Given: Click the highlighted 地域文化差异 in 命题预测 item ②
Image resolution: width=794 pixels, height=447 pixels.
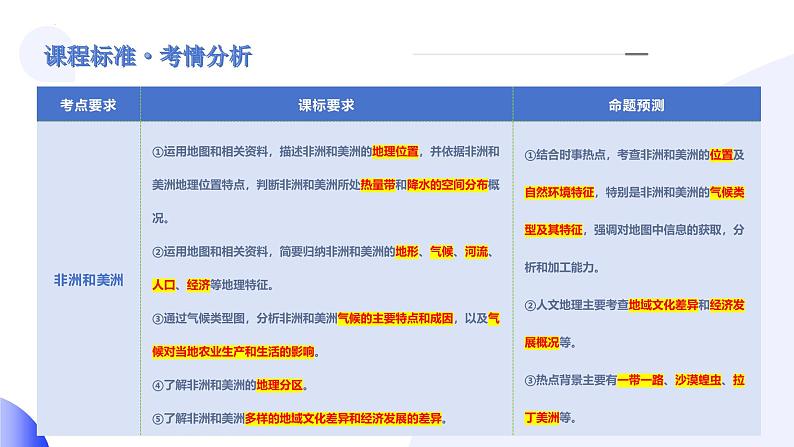Looking at the screenshot, I should (x=663, y=305).
